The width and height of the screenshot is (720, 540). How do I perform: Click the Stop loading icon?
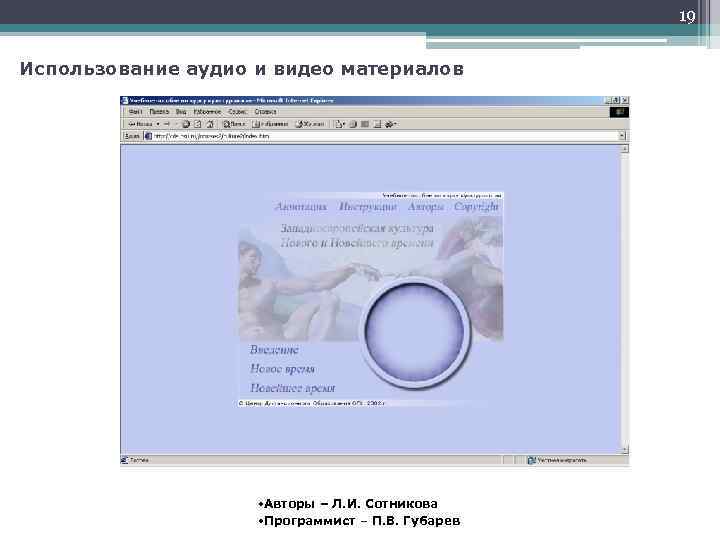tap(186, 124)
